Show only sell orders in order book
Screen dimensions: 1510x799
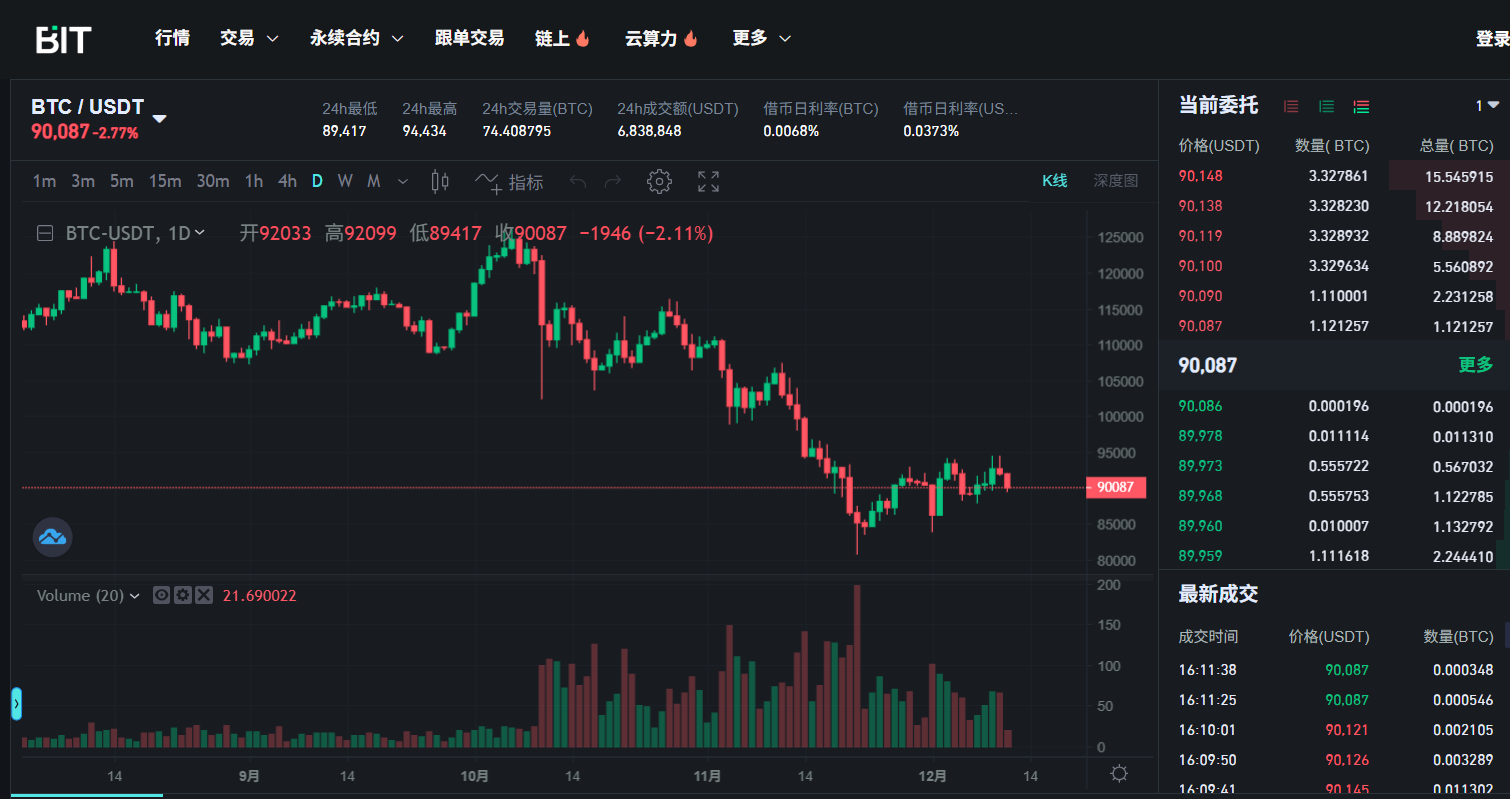tap(1291, 106)
